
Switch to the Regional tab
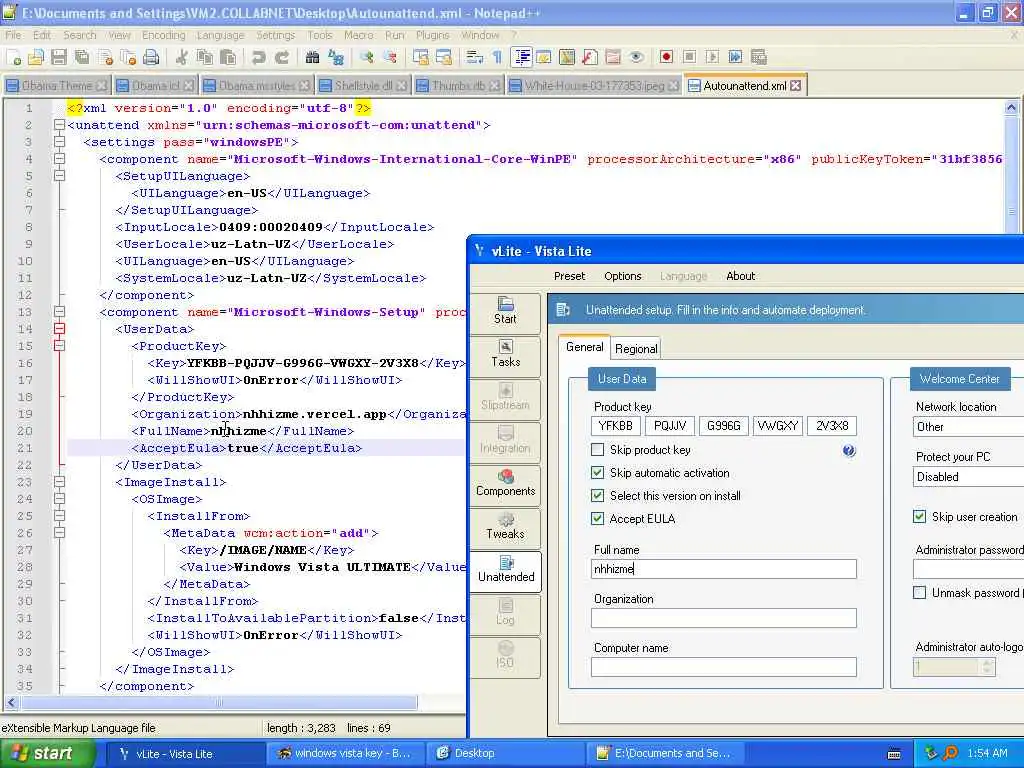click(636, 349)
